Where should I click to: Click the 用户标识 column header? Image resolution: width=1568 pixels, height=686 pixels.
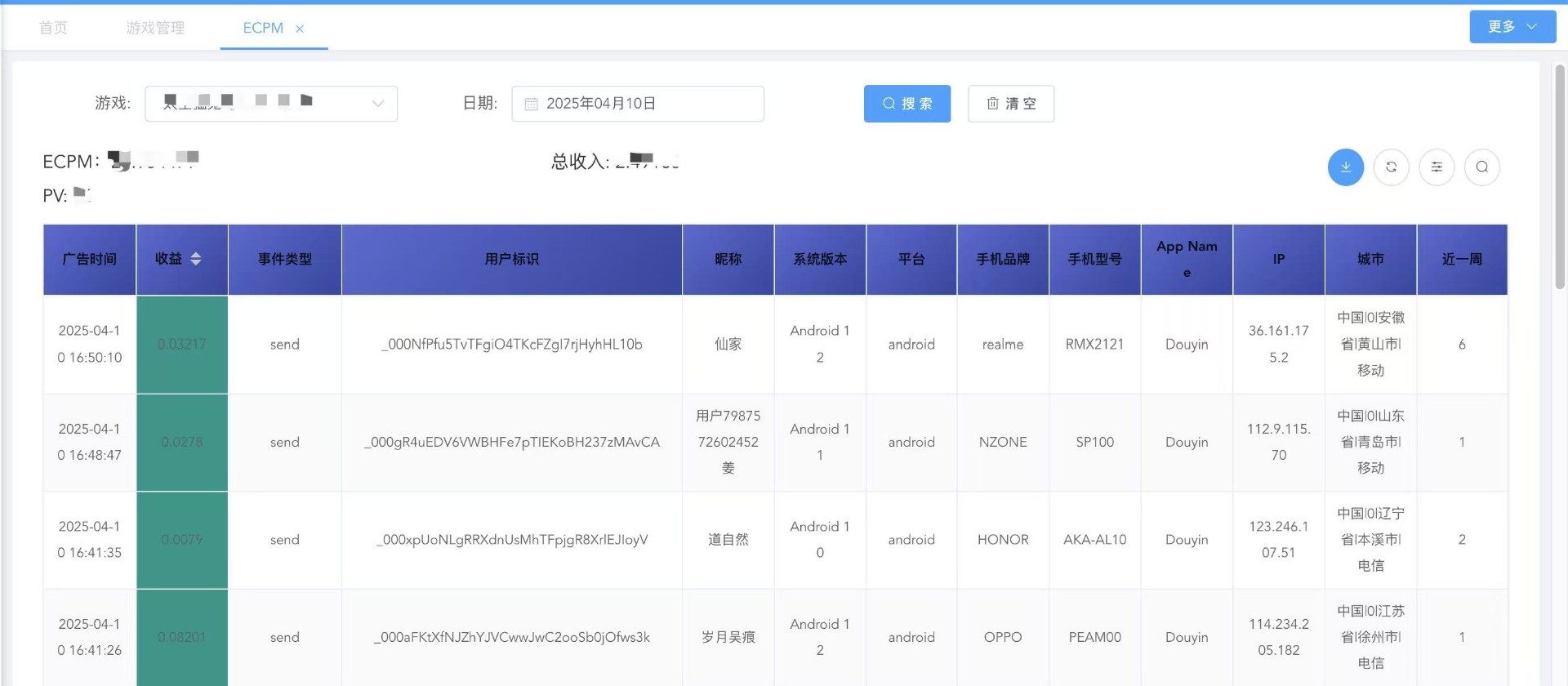point(511,259)
